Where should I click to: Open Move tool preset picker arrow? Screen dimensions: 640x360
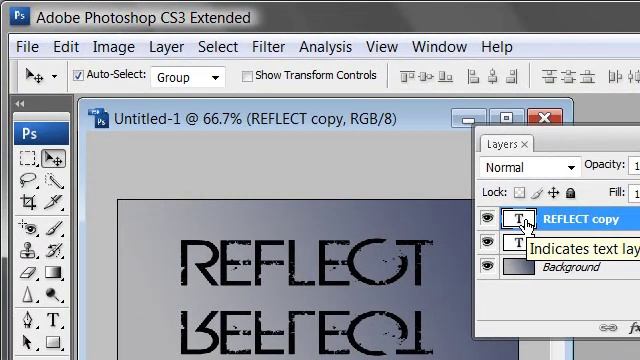(x=54, y=76)
